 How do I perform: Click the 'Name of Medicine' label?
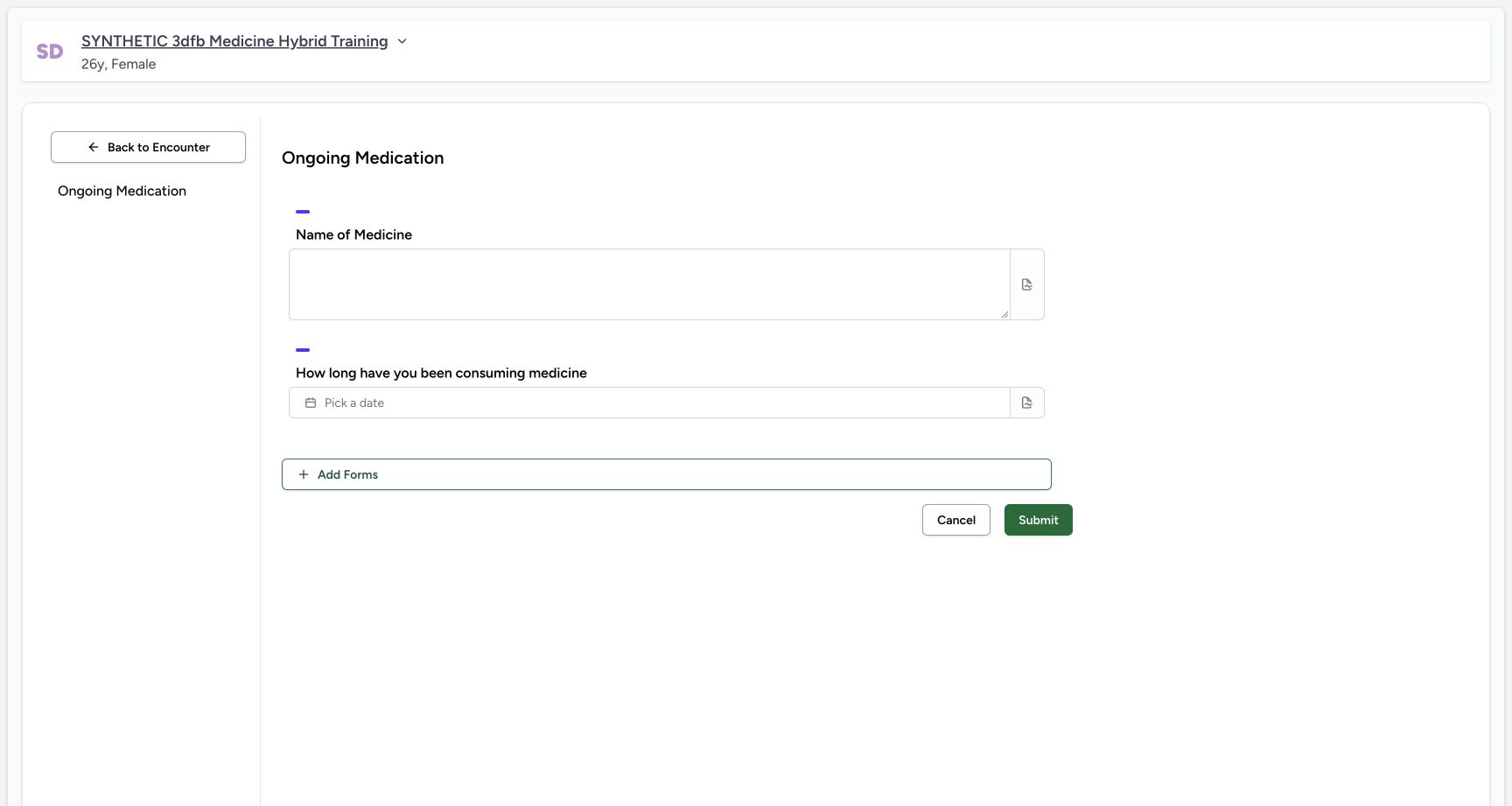(x=353, y=235)
